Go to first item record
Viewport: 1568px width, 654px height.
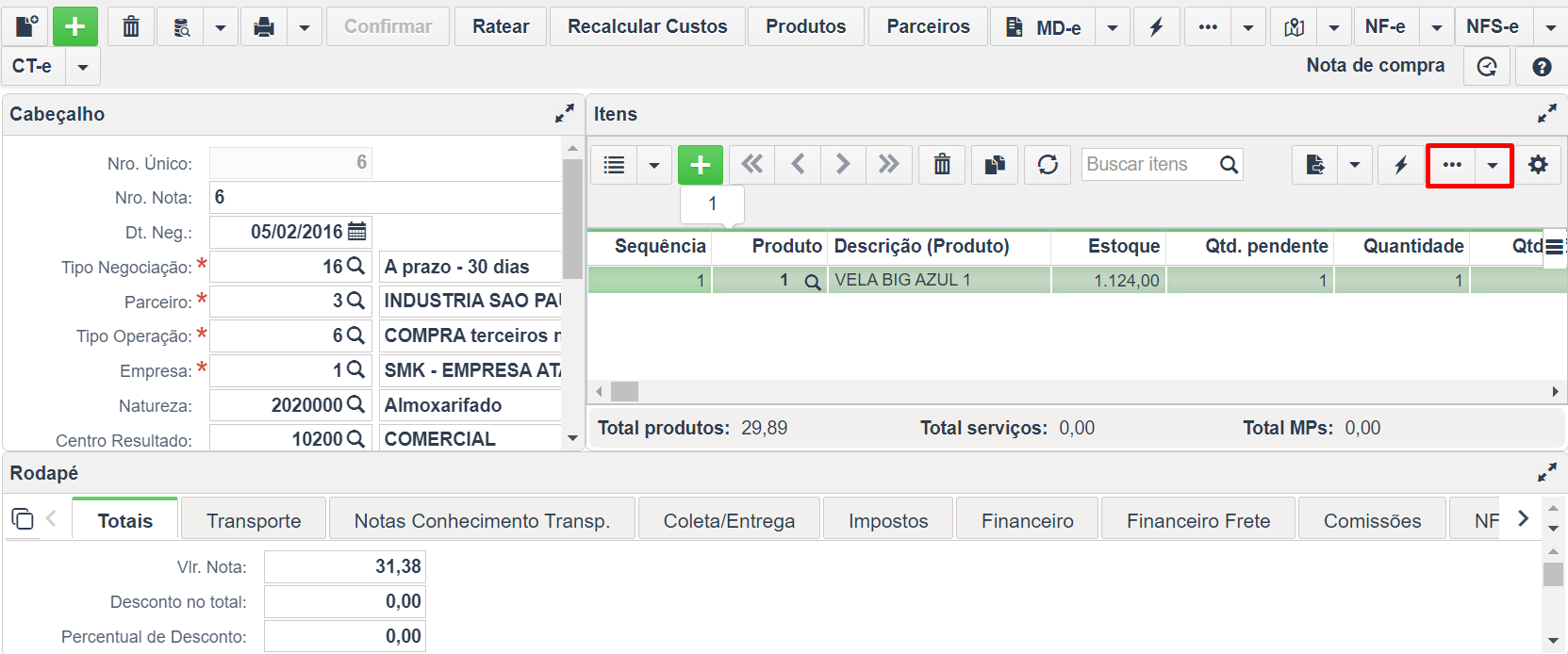[x=751, y=165]
